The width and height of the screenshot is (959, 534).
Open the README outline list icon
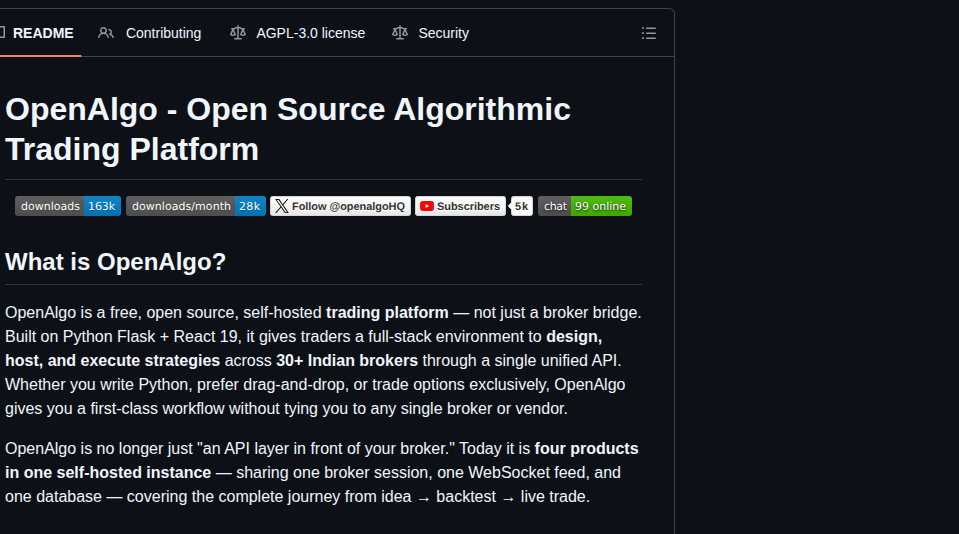coord(649,33)
